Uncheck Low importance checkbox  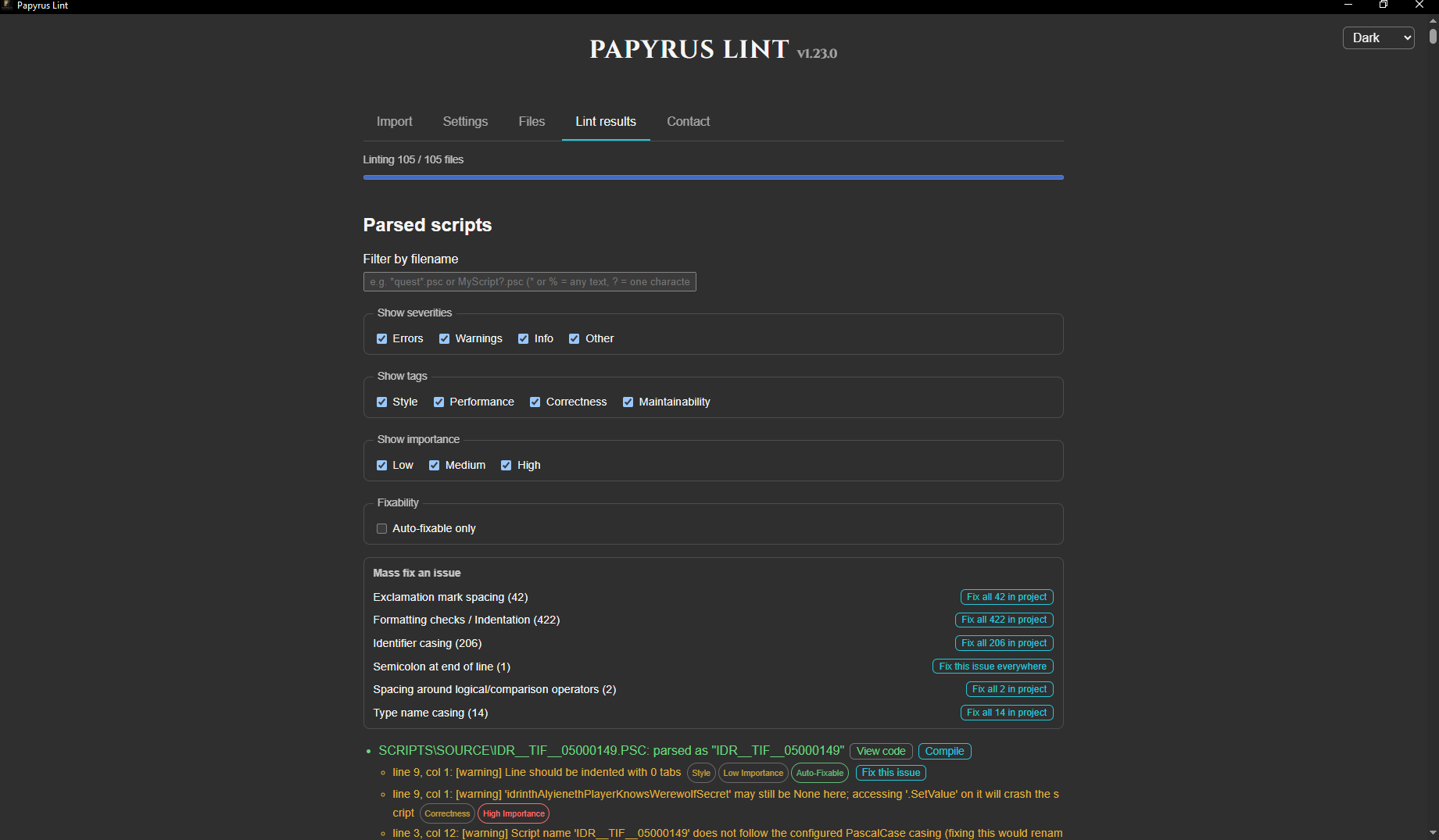coord(381,465)
